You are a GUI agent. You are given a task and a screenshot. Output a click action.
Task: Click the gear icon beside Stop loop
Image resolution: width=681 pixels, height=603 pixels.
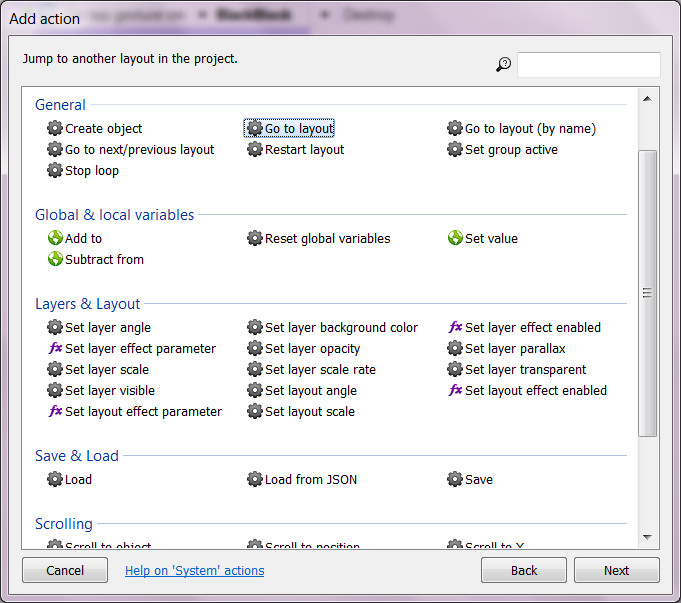(55, 170)
